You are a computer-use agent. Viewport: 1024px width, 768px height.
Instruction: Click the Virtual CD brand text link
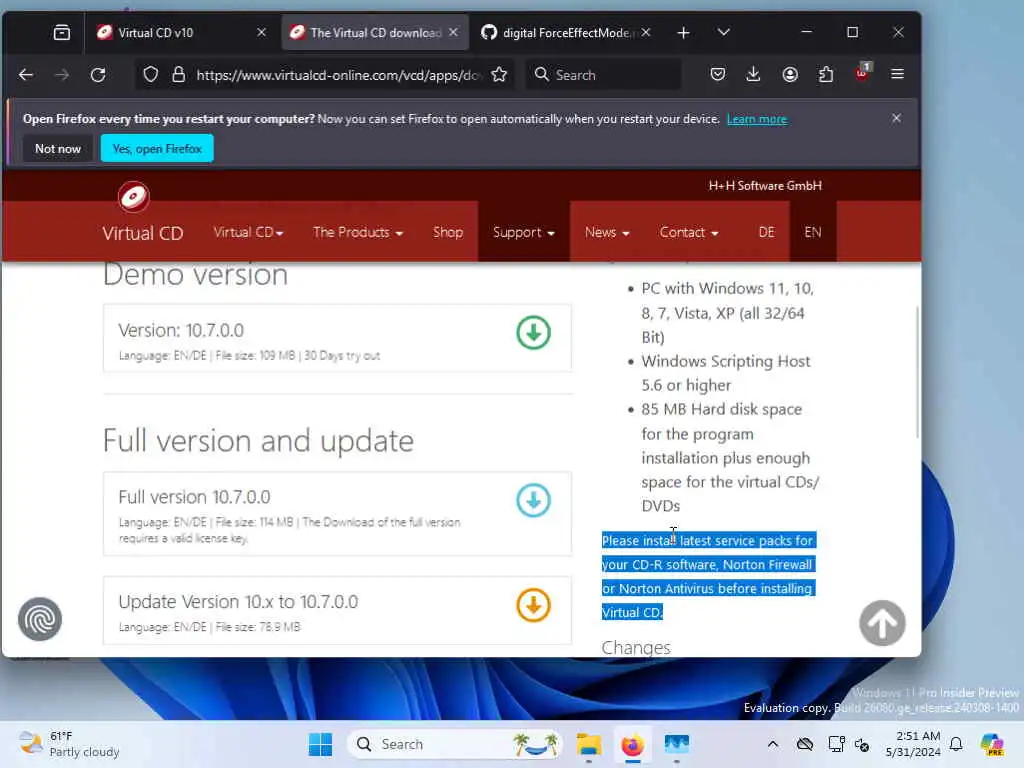[142, 233]
